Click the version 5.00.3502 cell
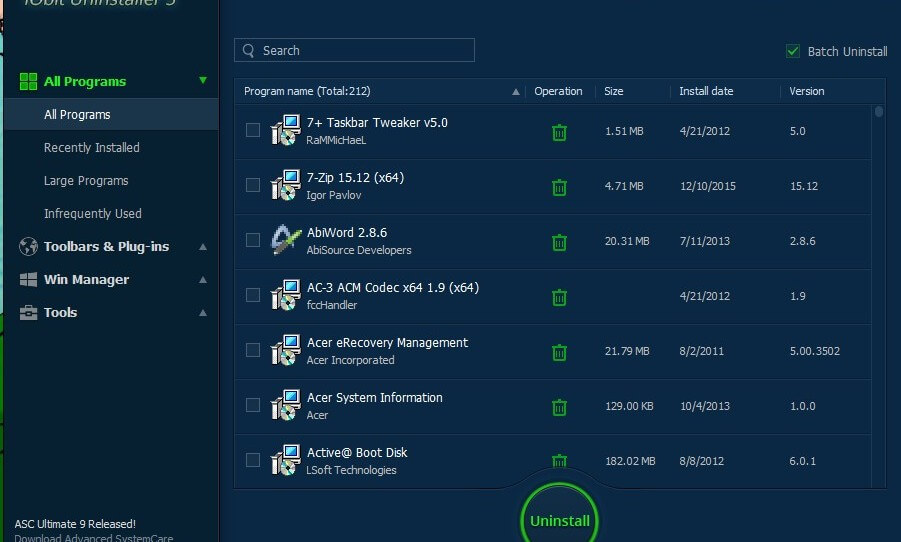The width and height of the screenshot is (901, 542). click(x=814, y=351)
